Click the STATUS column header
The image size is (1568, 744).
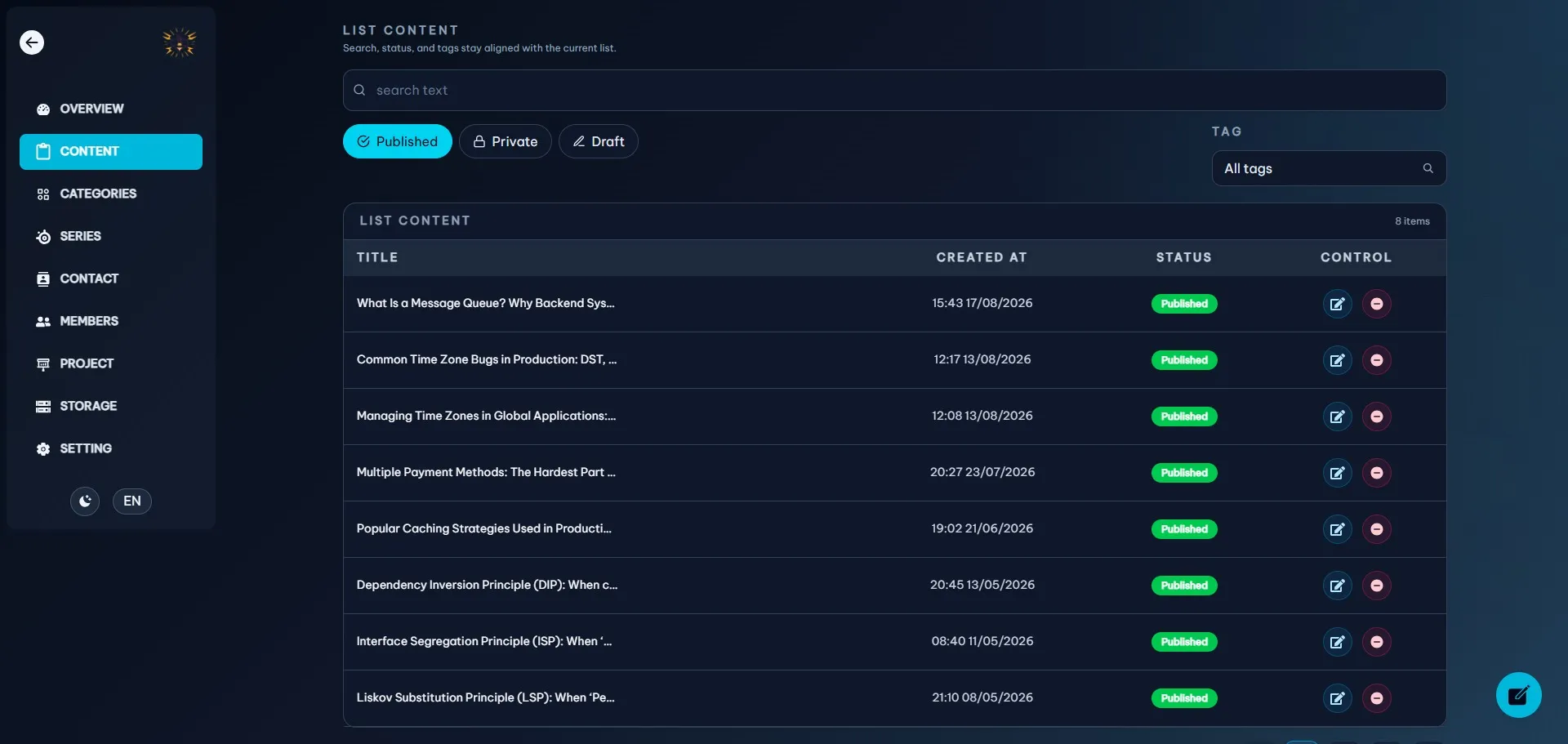coord(1184,258)
